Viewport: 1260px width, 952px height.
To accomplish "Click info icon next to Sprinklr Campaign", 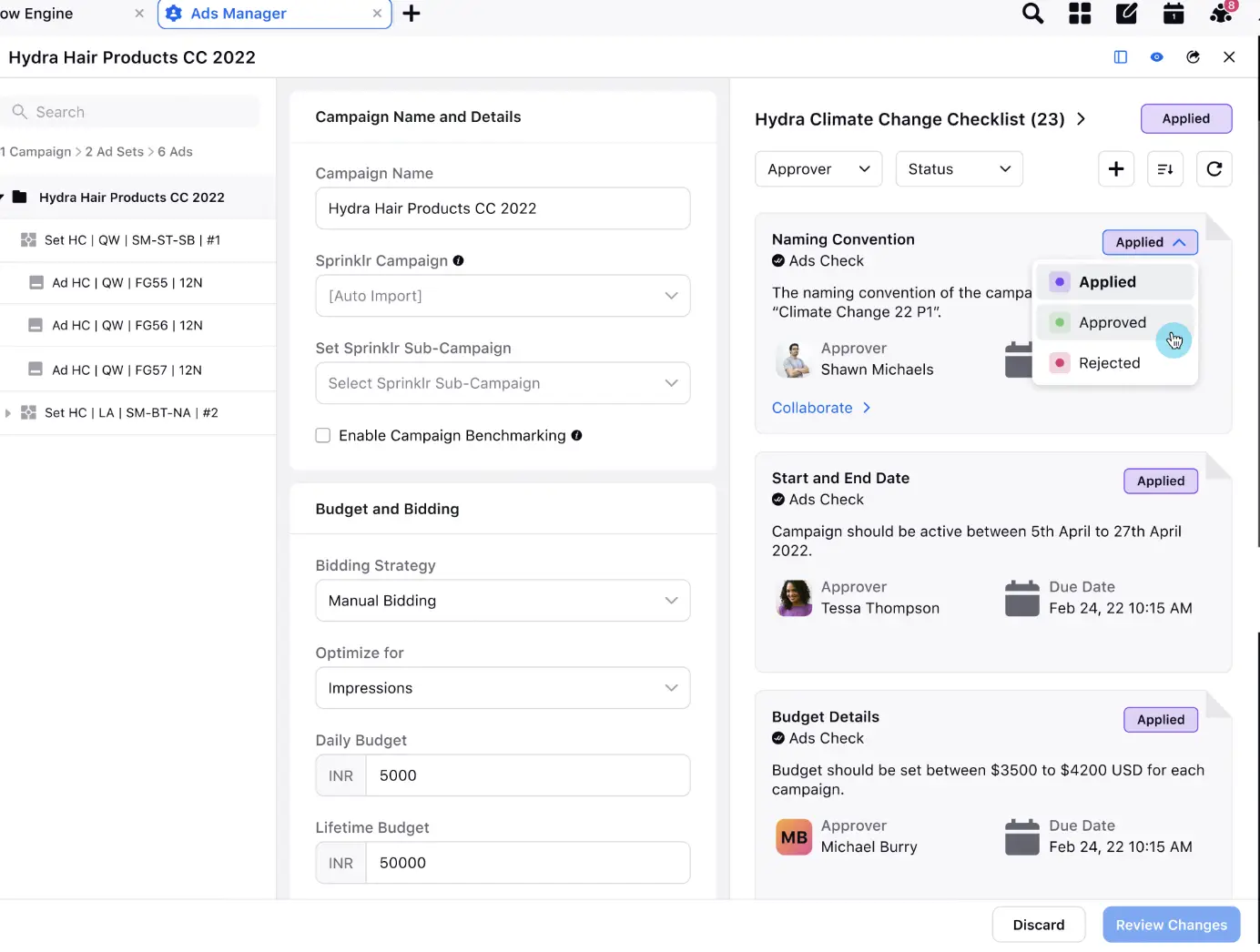I will click(459, 260).
